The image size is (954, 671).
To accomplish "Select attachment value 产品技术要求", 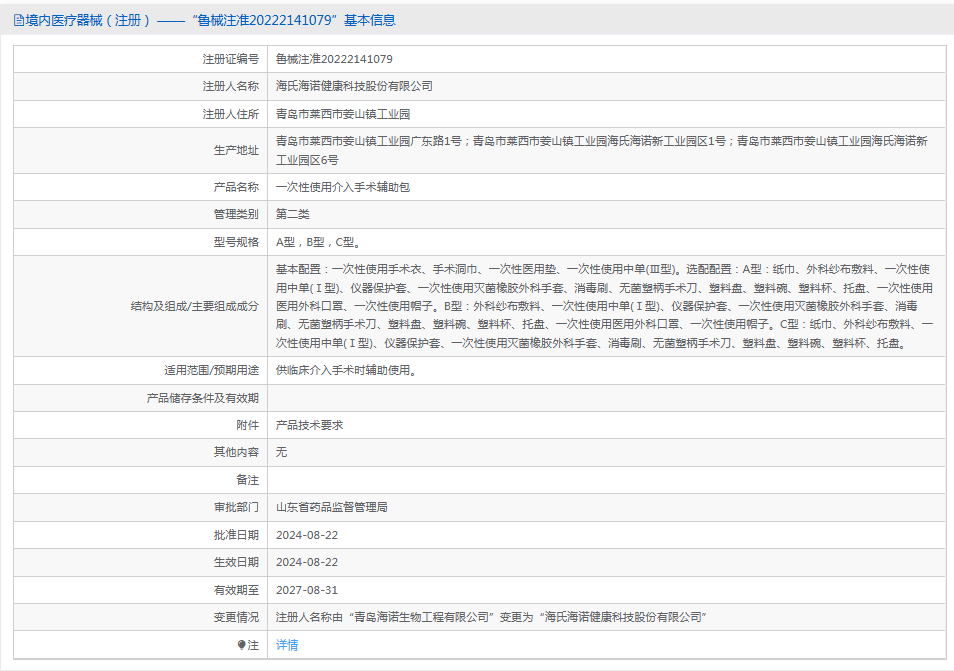I will click(309, 425).
